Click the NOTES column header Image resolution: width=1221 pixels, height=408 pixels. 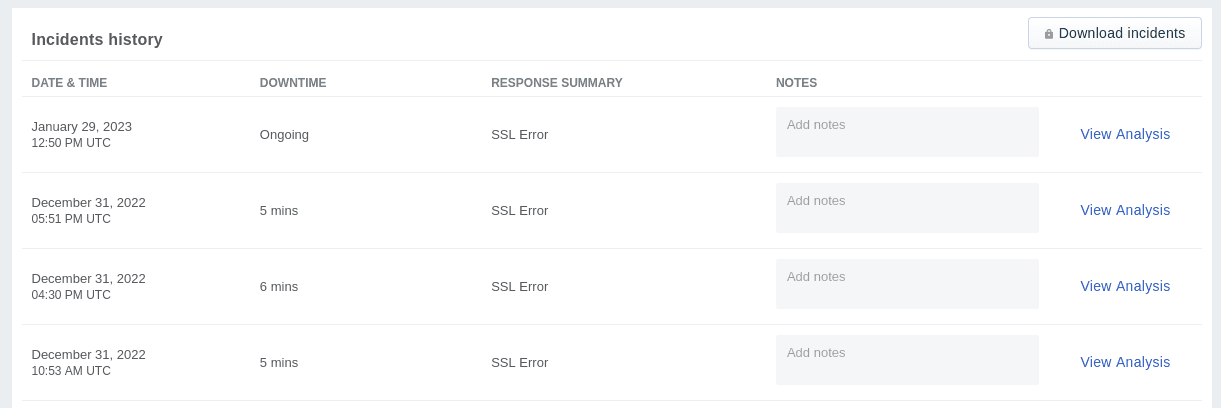[x=796, y=83]
